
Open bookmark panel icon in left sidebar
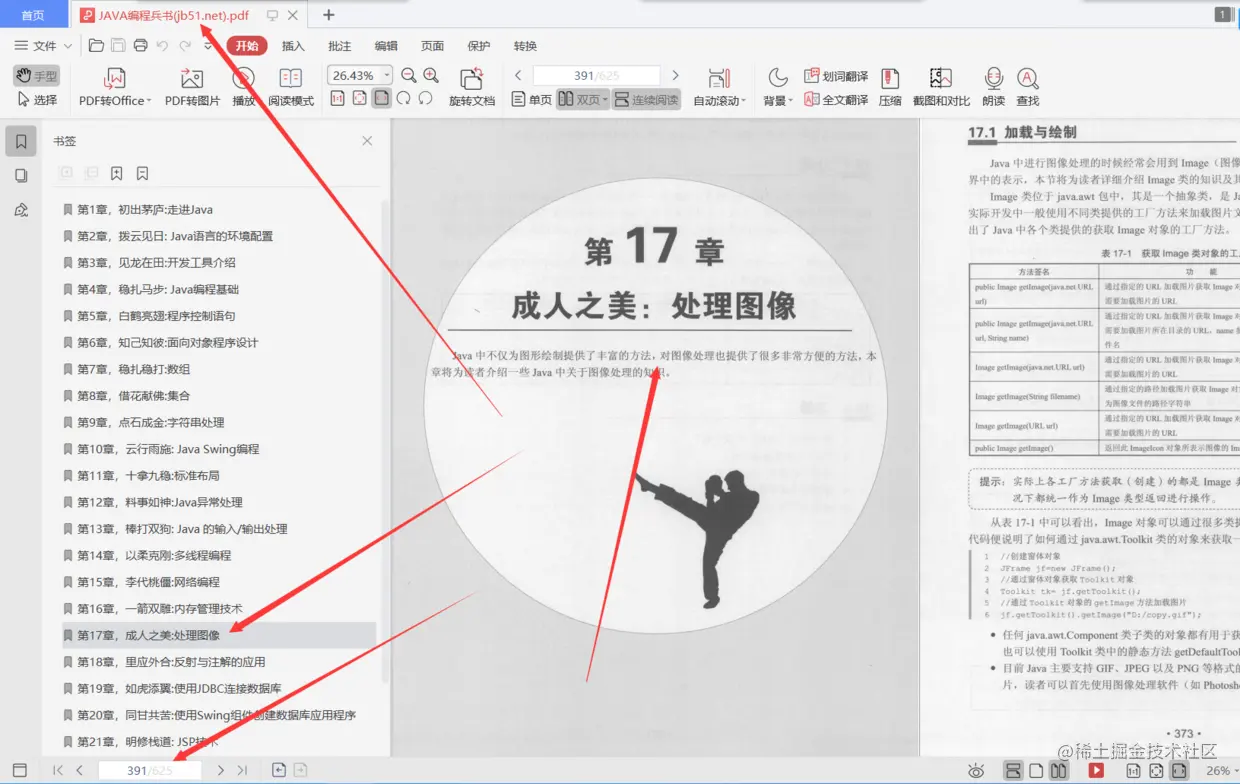click(x=21, y=141)
